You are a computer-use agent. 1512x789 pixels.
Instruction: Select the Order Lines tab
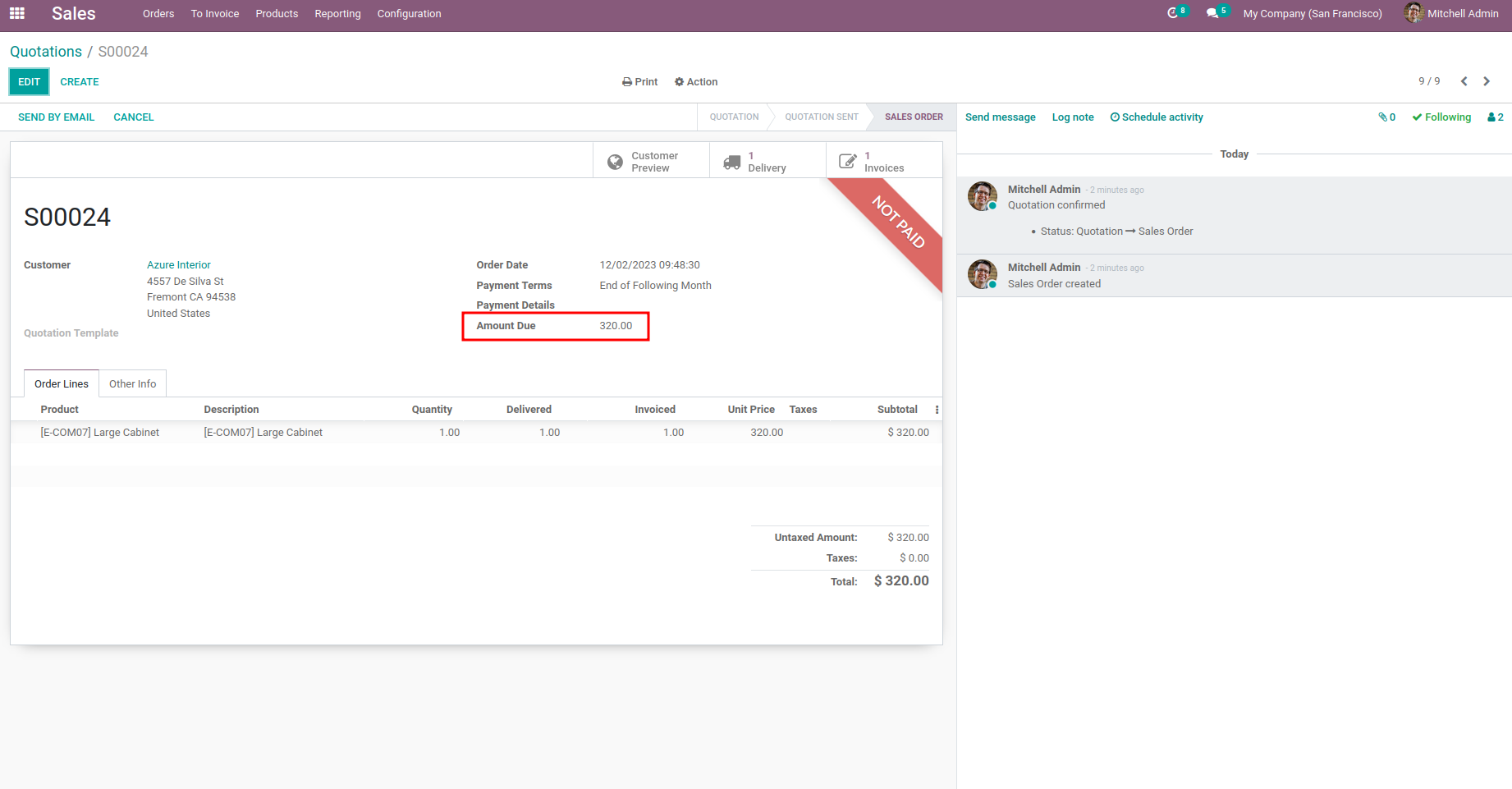pyautogui.click(x=62, y=384)
